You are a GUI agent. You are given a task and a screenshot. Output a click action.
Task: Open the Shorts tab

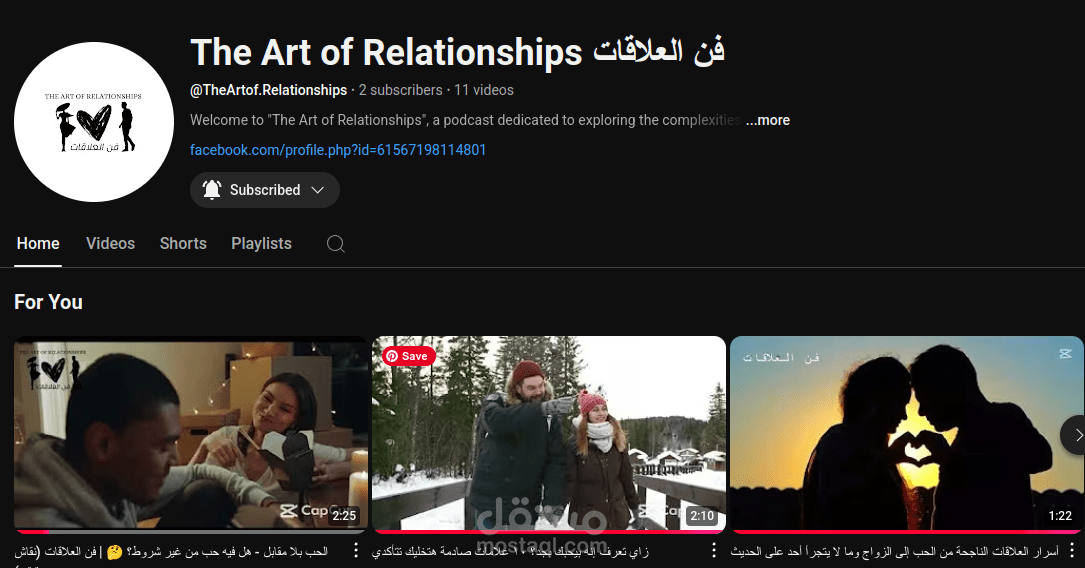[x=183, y=244]
